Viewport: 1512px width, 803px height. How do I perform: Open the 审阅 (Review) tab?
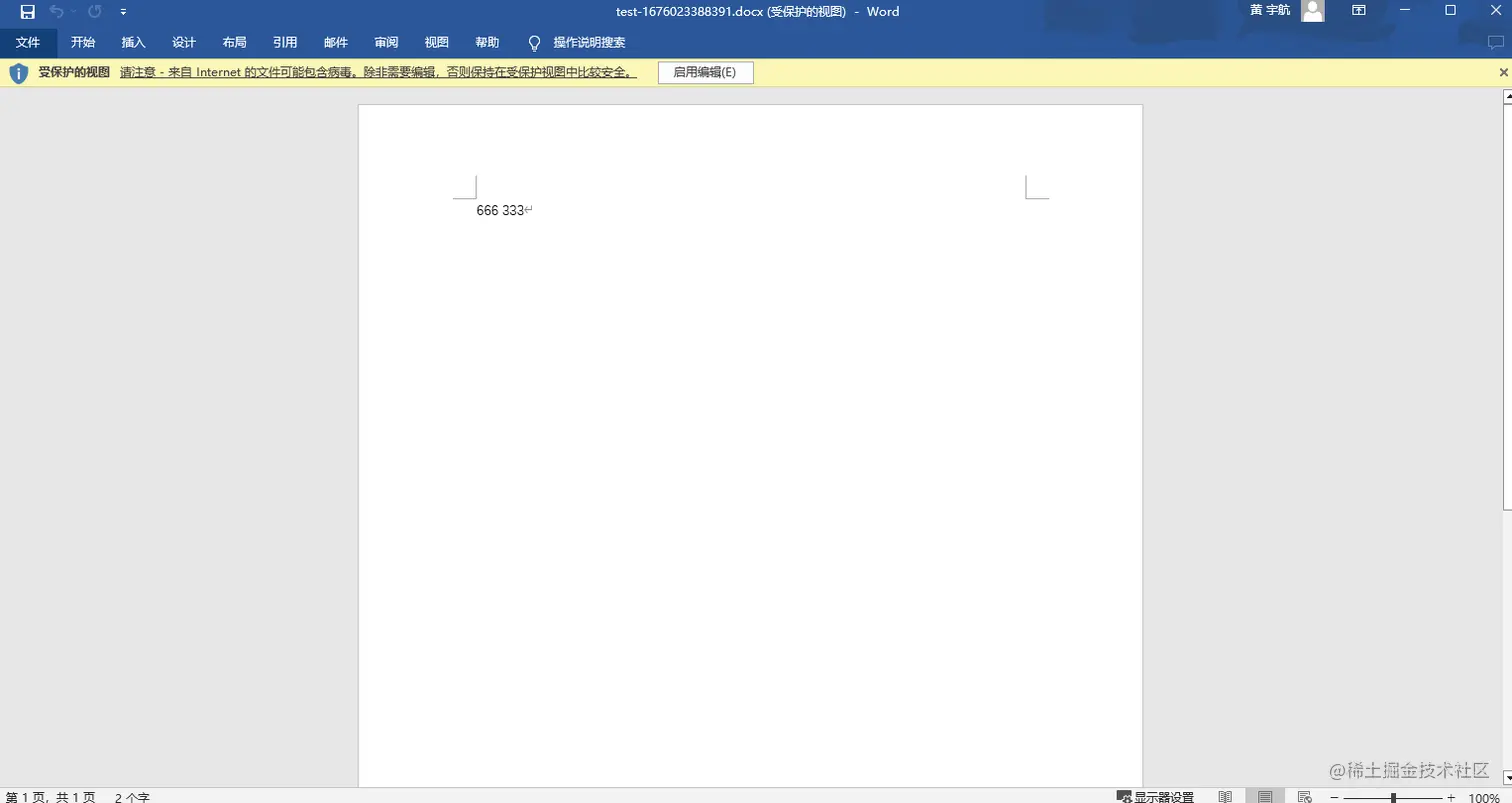click(386, 42)
